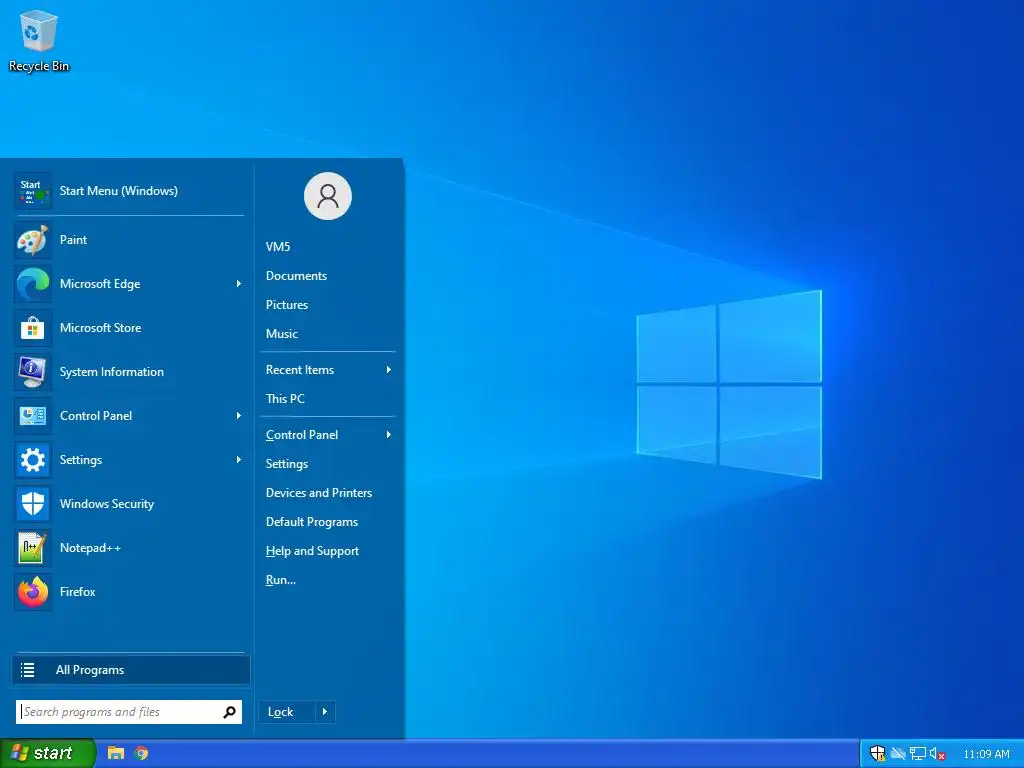Click the Notepad++ label

(91, 548)
